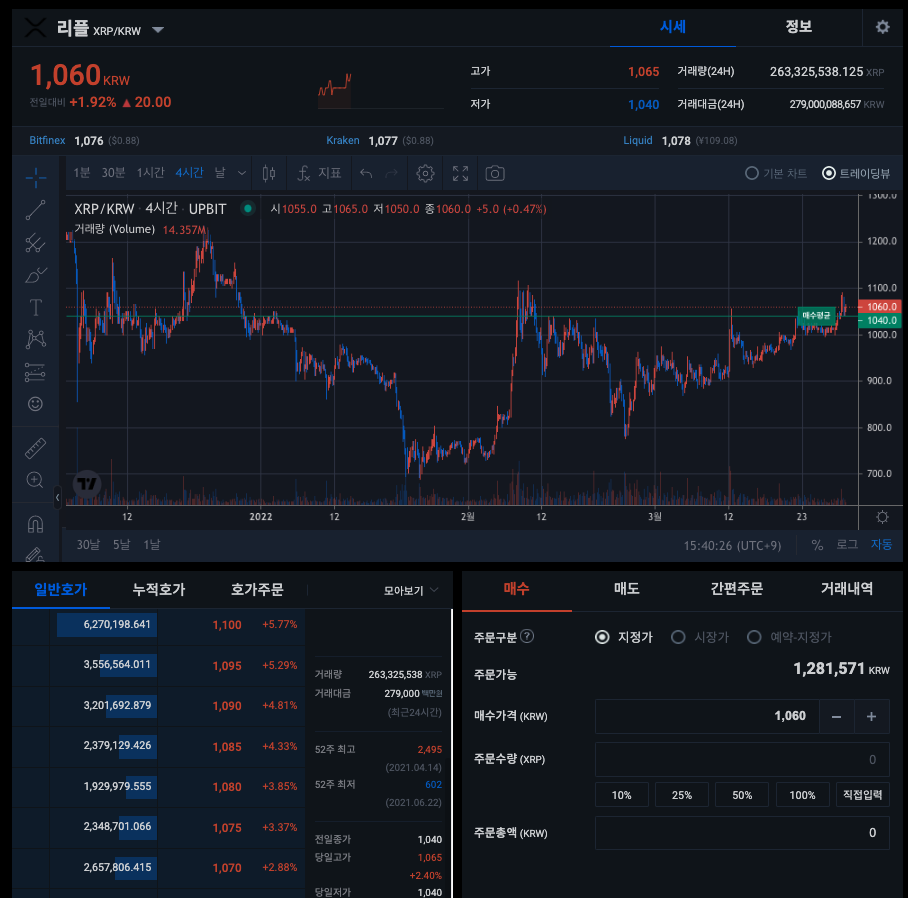
Task: Select the crosshair cursor tool
Action: (x=35, y=177)
